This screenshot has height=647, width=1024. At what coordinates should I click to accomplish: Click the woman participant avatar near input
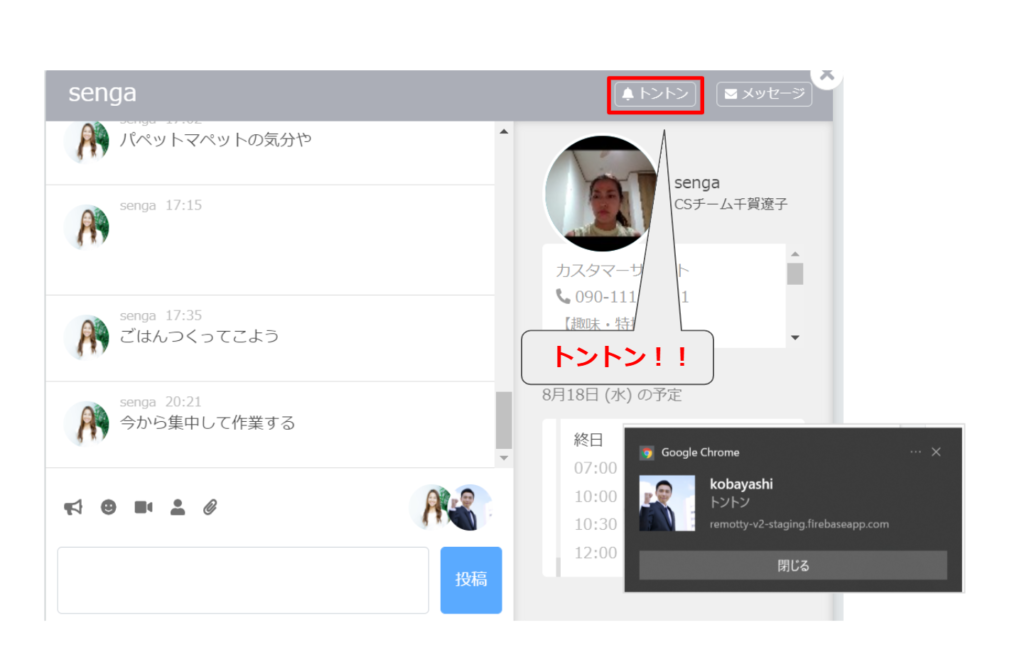[x=430, y=507]
